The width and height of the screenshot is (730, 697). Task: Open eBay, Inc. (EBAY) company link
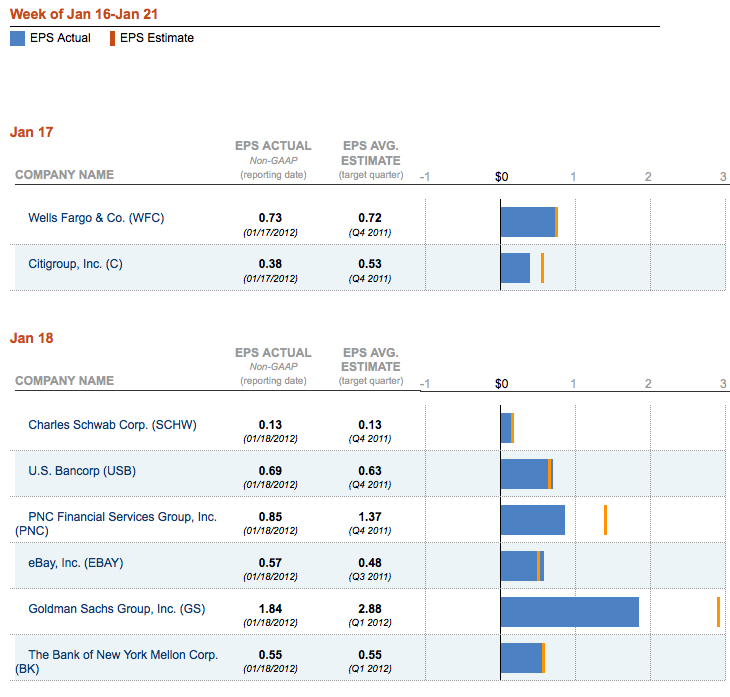pos(76,563)
